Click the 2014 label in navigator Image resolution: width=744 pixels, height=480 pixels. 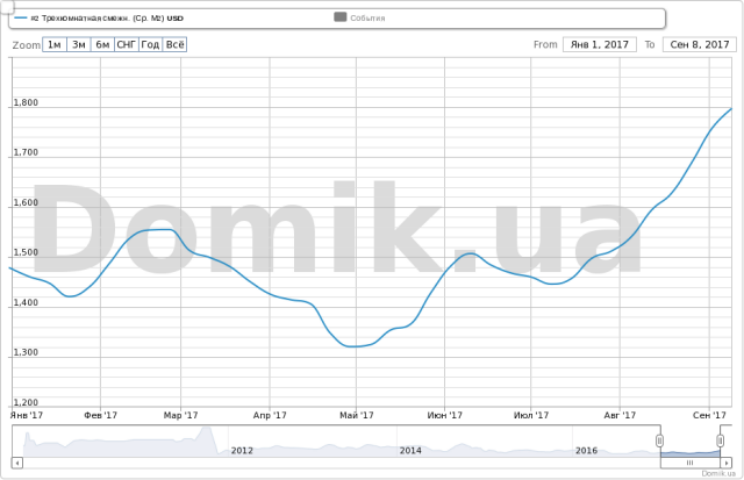[410, 451]
